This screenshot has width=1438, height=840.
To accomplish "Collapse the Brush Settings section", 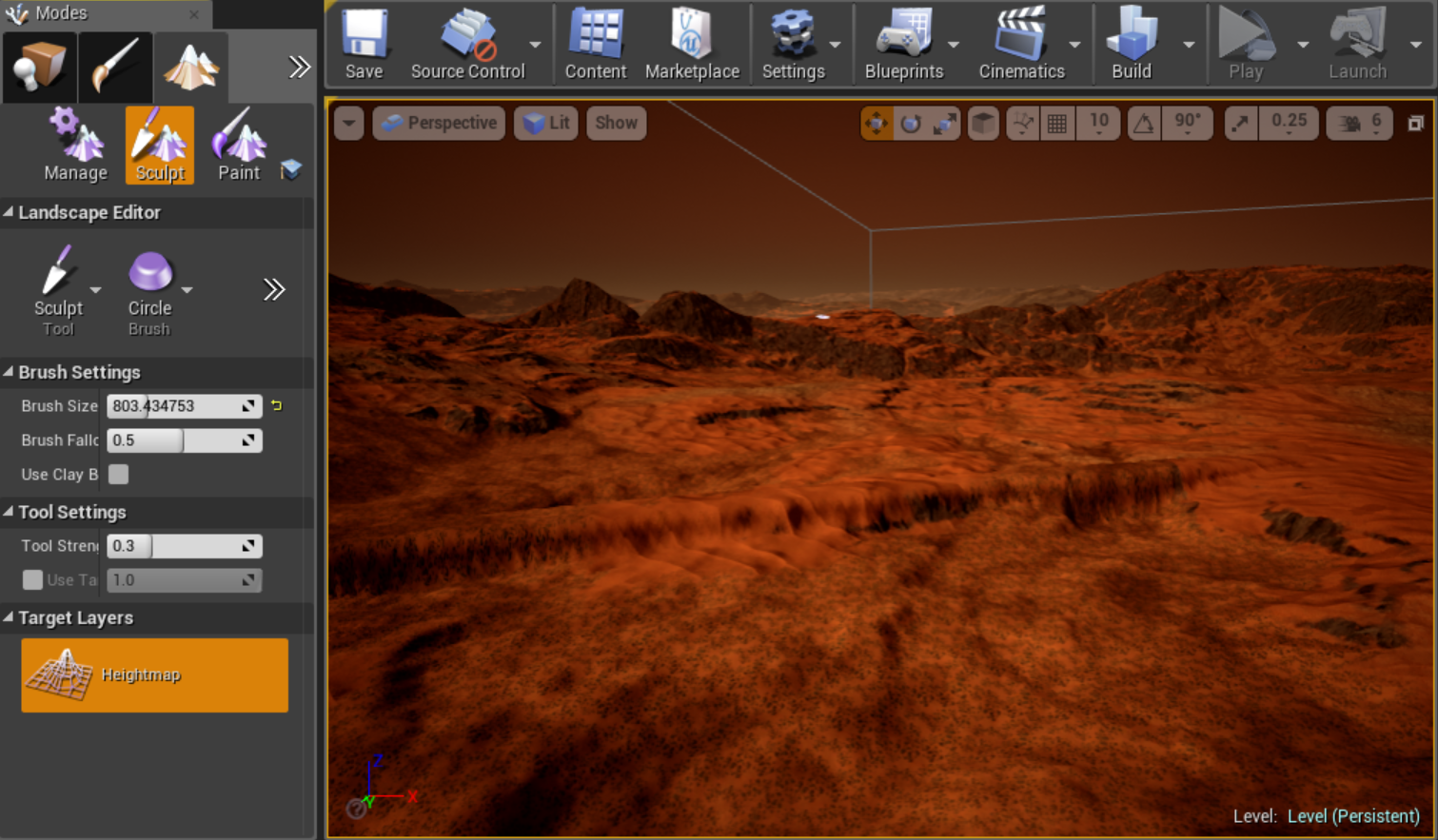I will point(9,372).
